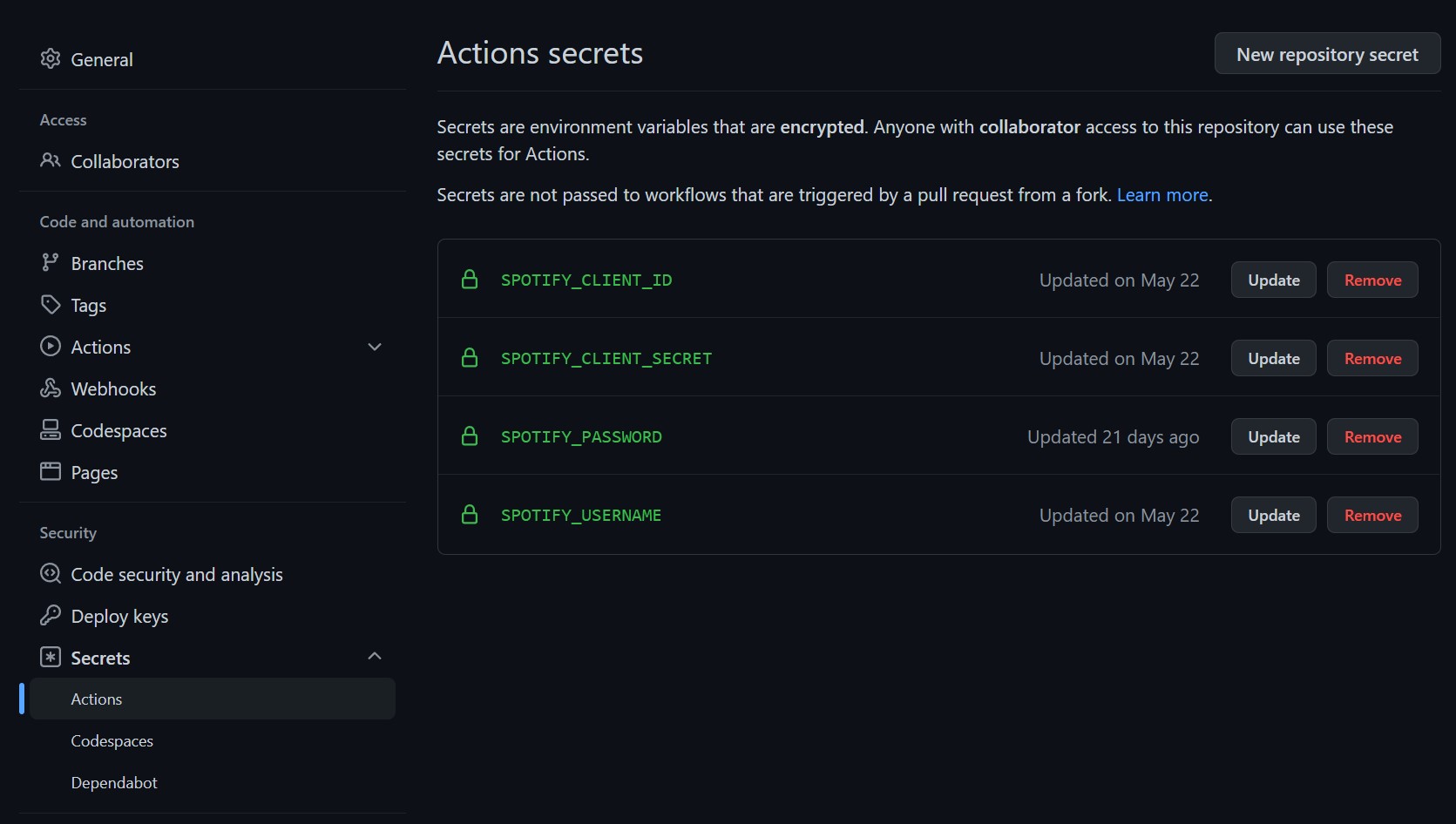The width and height of the screenshot is (1456, 824).
Task: Select Actions under Secrets
Action: point(213,699)
